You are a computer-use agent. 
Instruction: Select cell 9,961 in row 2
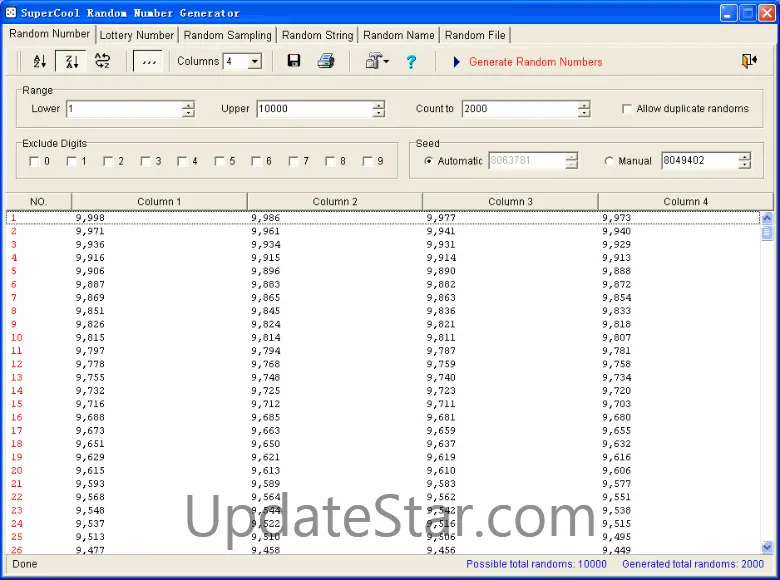[266, 231]
